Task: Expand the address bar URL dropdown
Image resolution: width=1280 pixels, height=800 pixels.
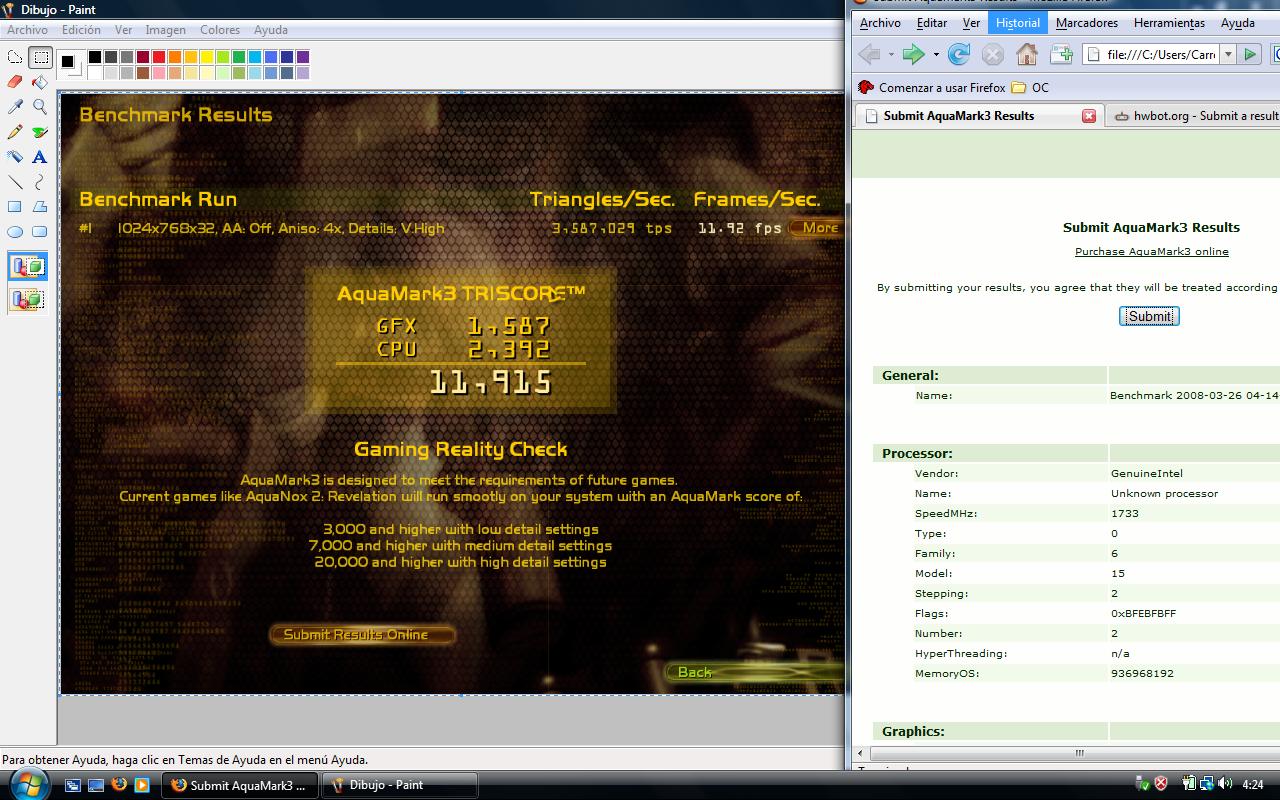Action: [1228, 55]
